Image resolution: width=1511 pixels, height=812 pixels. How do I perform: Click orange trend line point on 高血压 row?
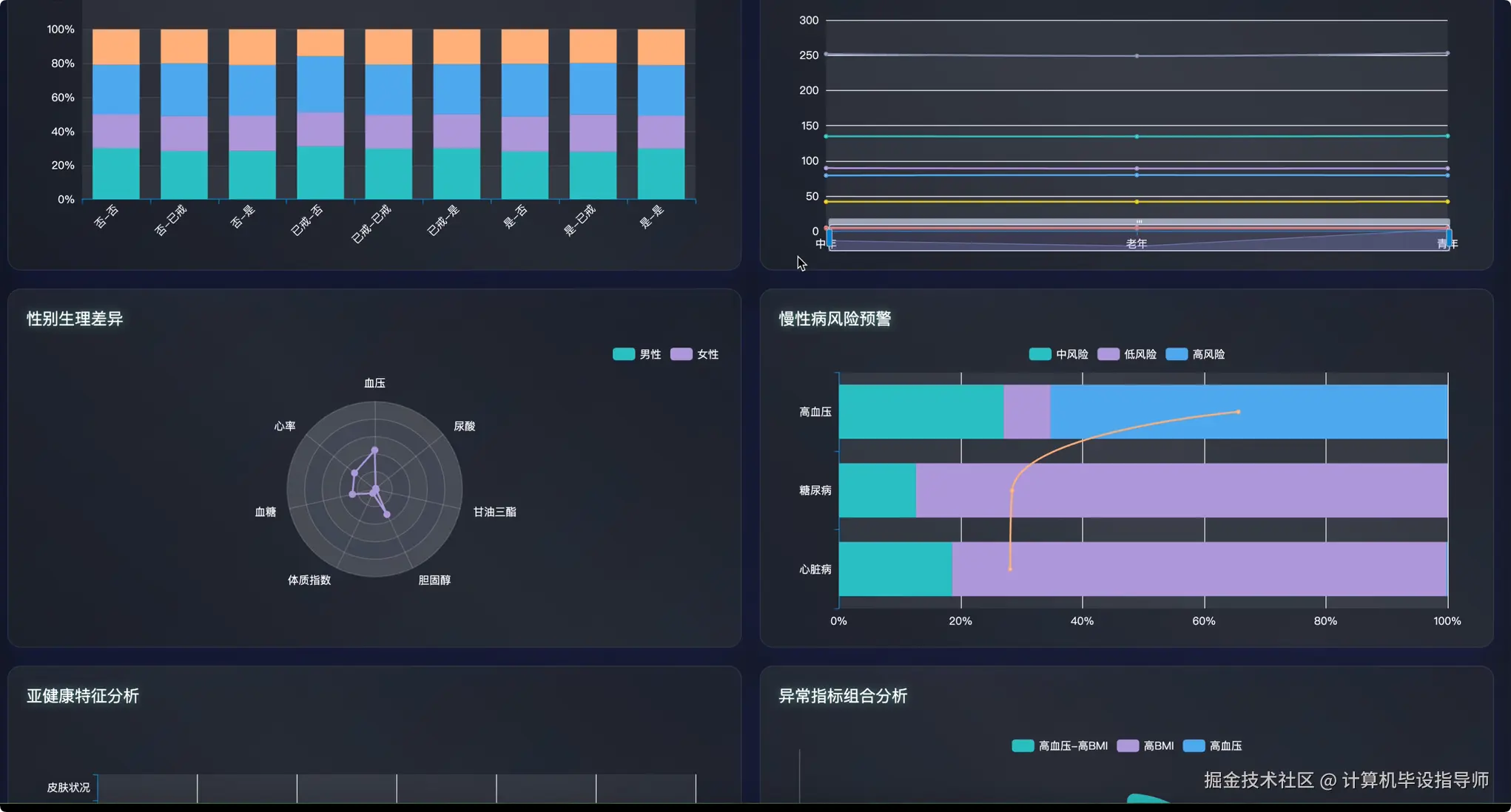pyautogui.click(x=1238, y=412)
